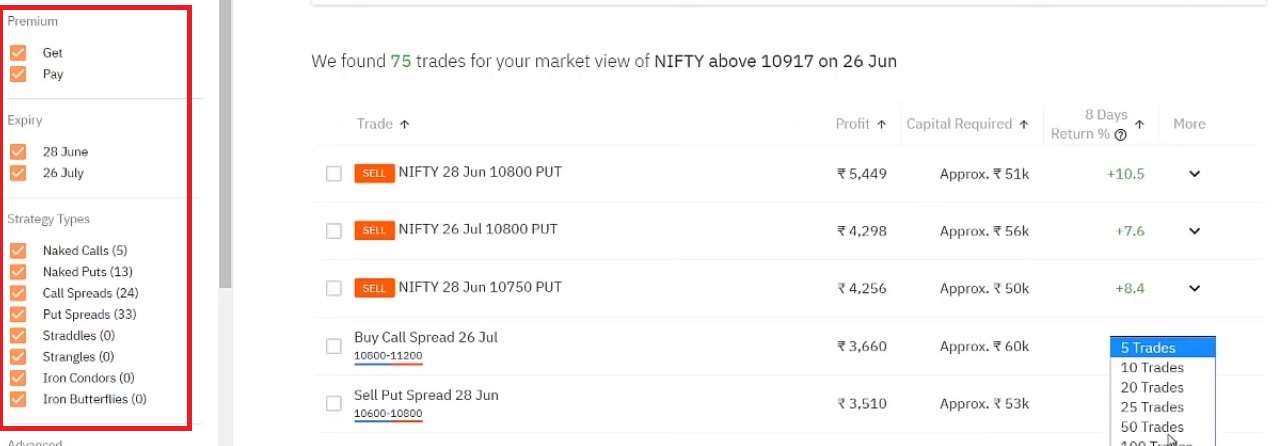
Task: Uncheck the Naked Puts (13) strategy
Action: tap(18, 272)
